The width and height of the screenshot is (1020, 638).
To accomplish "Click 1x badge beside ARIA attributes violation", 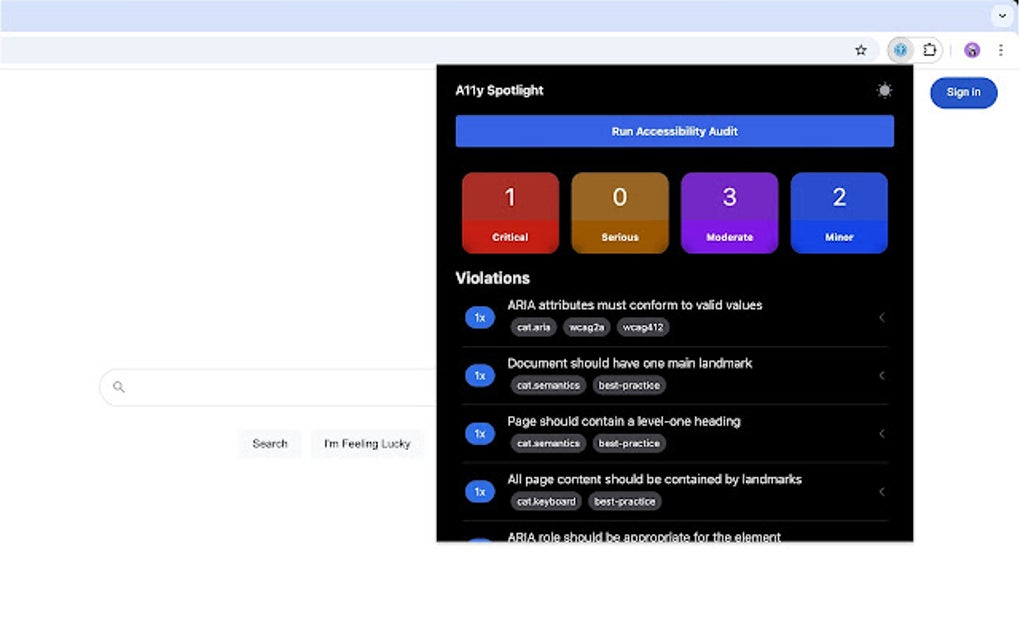I will point(479,317).
